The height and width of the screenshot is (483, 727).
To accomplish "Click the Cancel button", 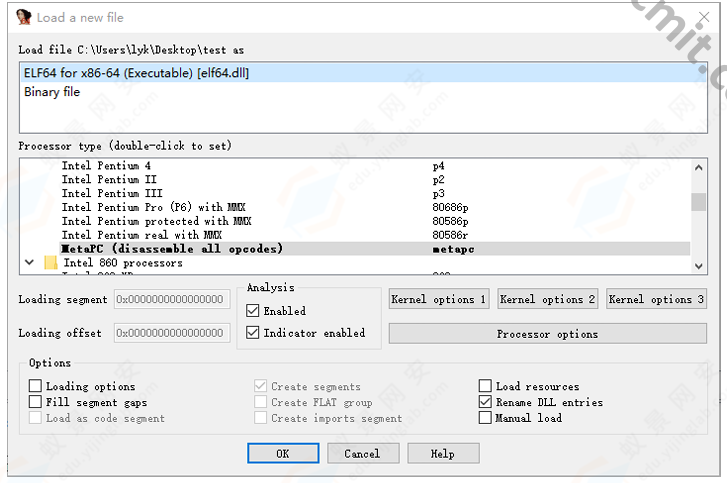I will [363, 453].
